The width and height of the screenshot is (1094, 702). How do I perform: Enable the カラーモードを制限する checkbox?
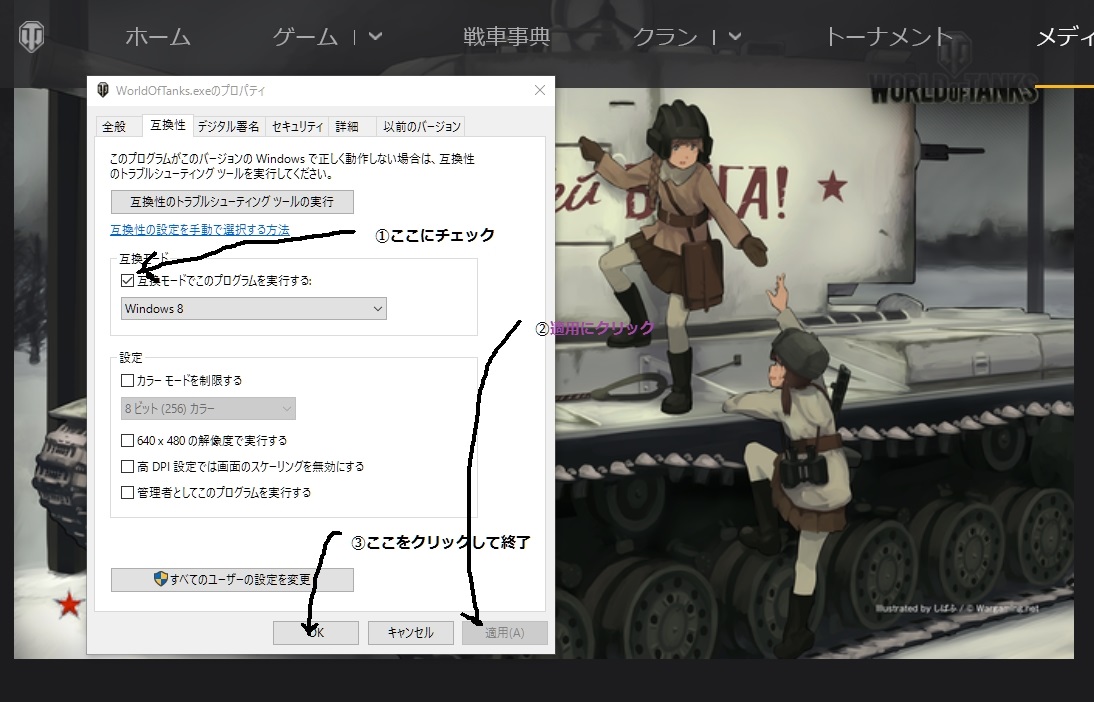pyautogui.click(x=127, y=381)
